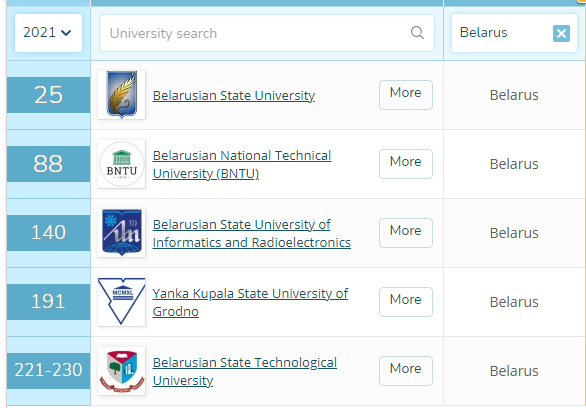
Task: Open the Belarusian State University link
Action: pos(234,95)
